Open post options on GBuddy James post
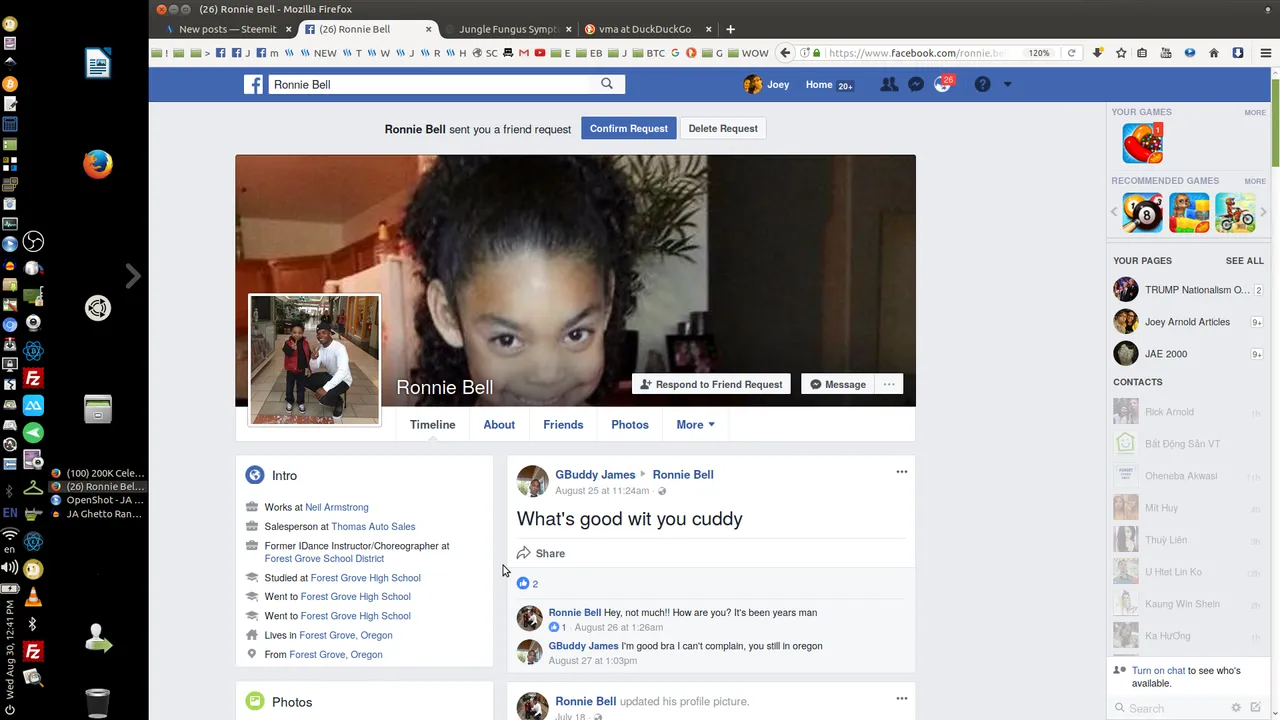Screen dimensions: 1280x720 pyautogui.click(x=901, y=472)
